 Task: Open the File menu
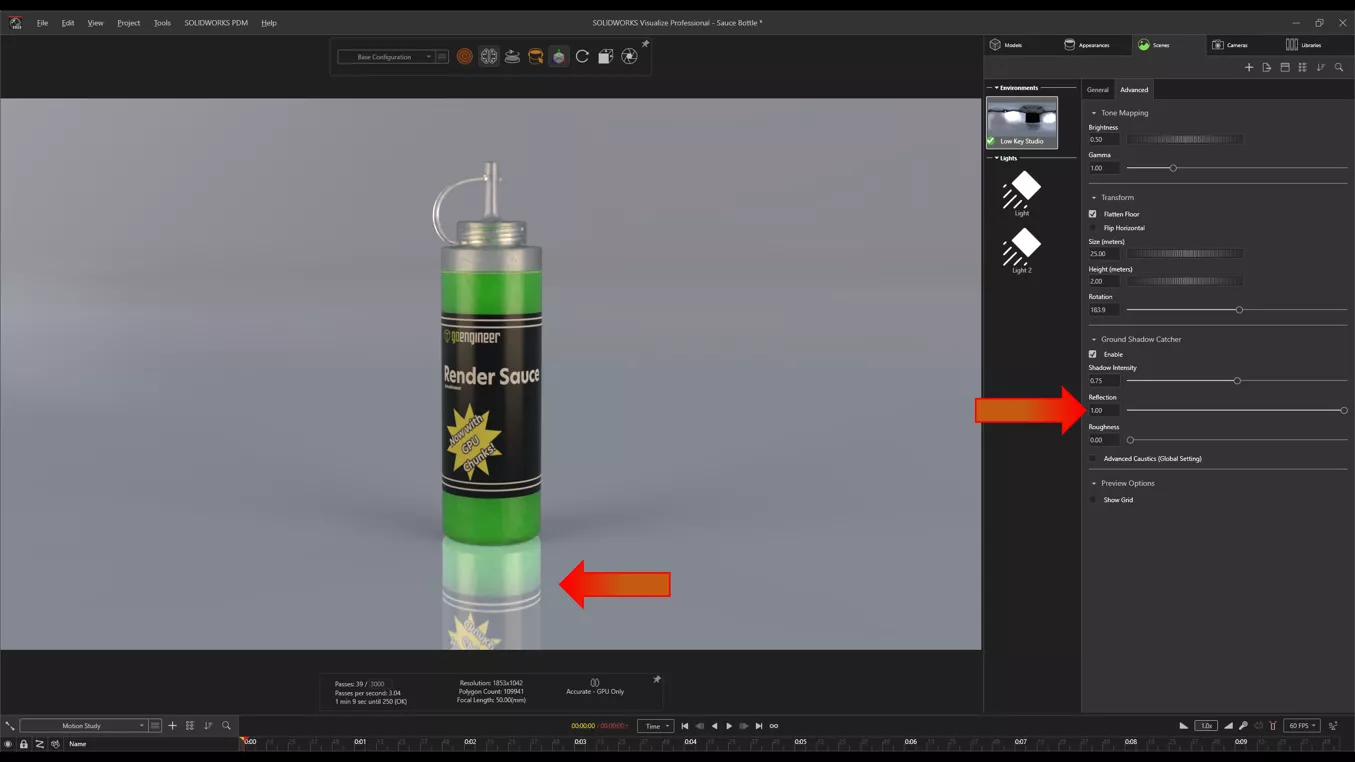(x=42, y=22)
